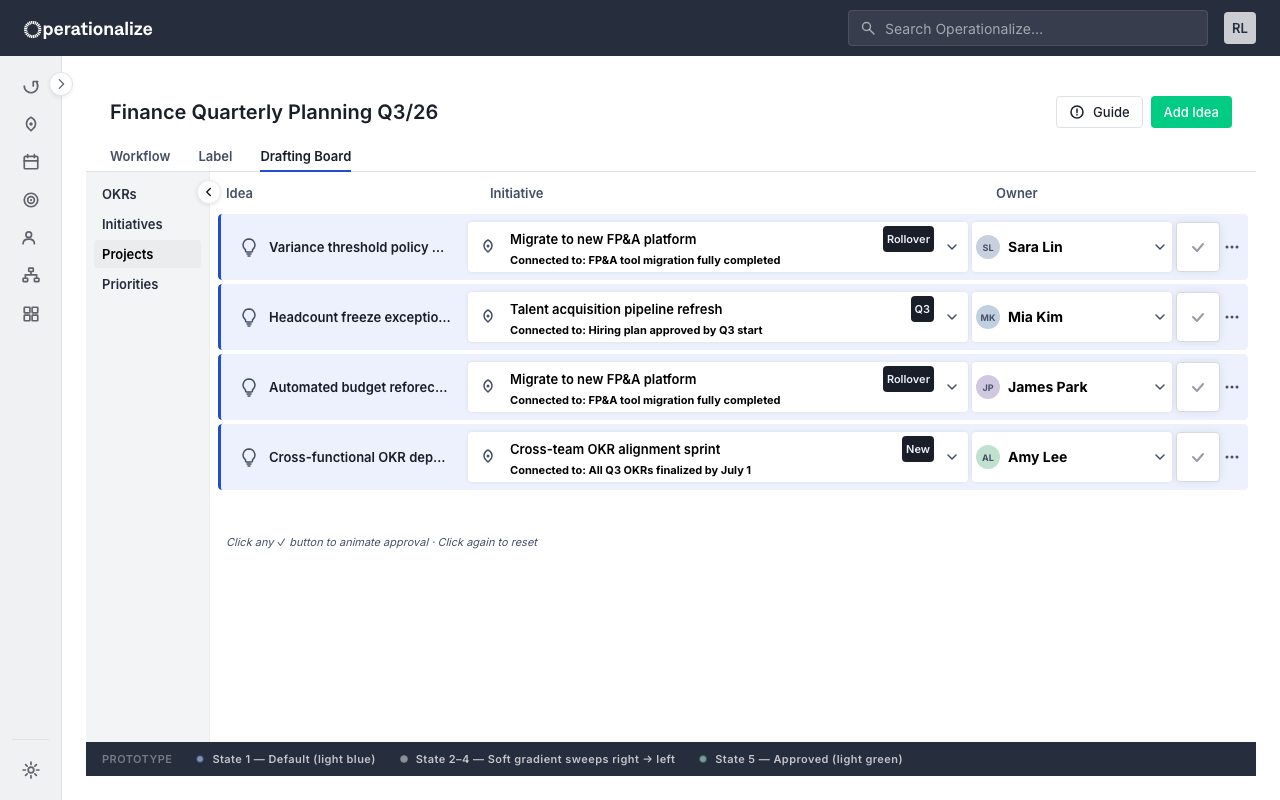Open more options for Amy Lee row
Viewport: 1280px width, 800px height.
1232,457
